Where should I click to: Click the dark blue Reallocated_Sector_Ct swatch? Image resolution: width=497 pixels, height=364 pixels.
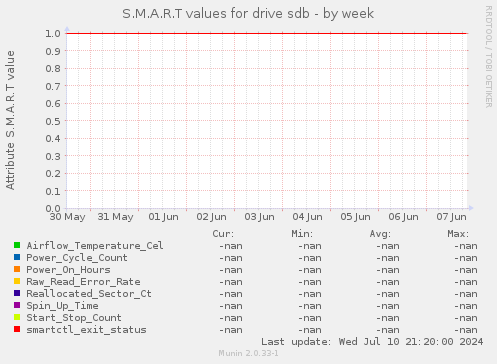point(17,293)
